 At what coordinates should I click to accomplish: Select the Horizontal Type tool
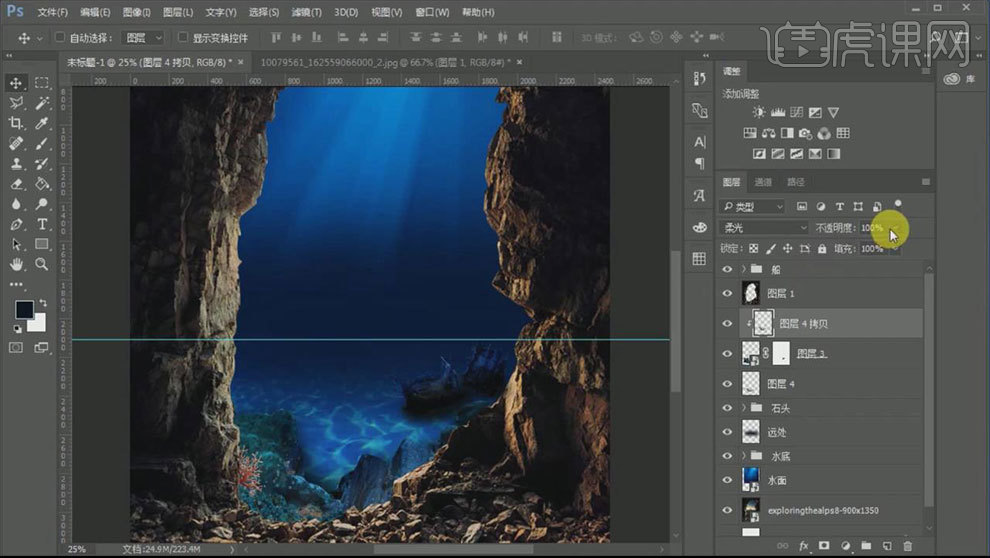(x=42, y=224)
